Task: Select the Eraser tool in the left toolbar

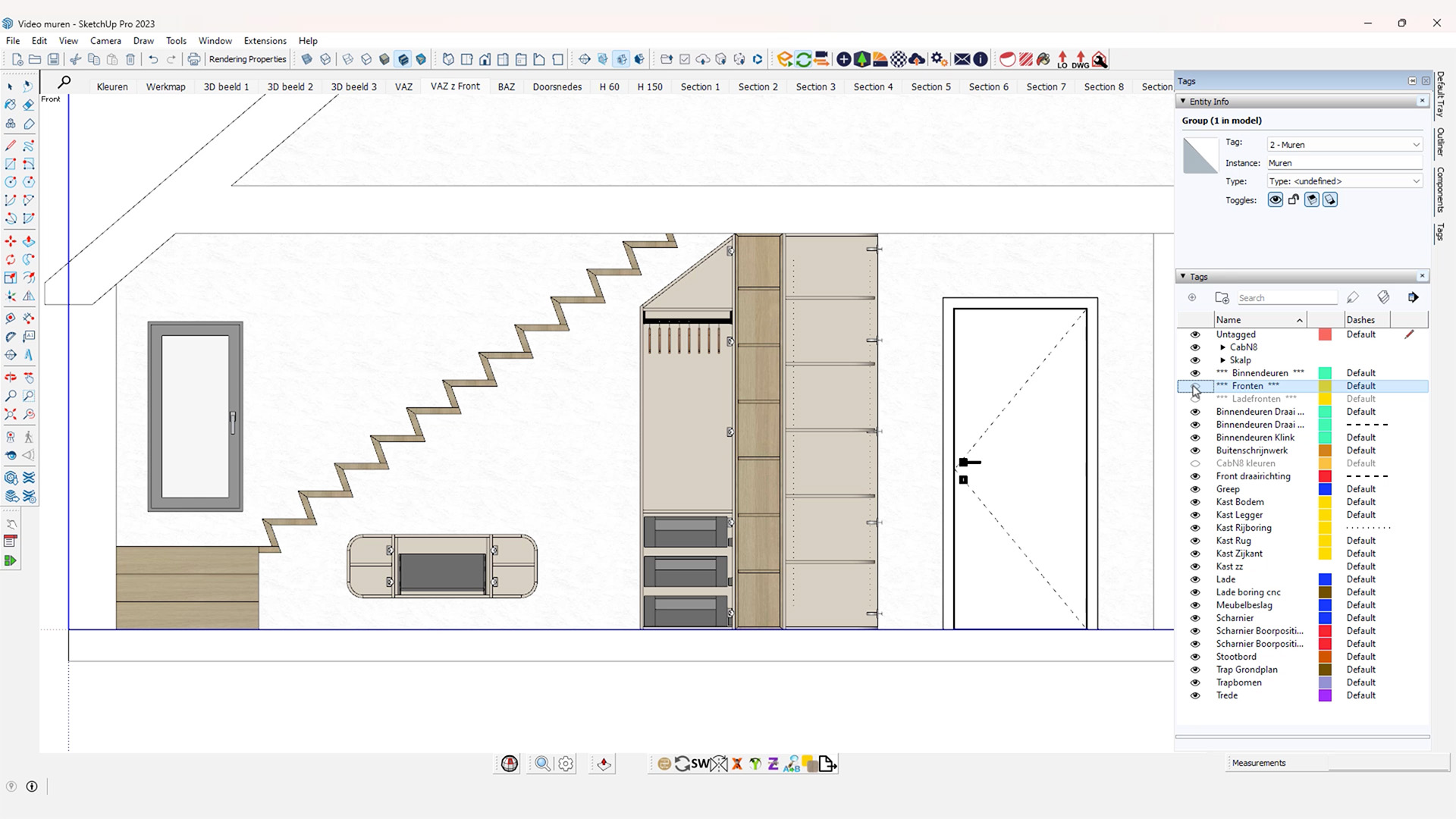Action: coord(28,105)
